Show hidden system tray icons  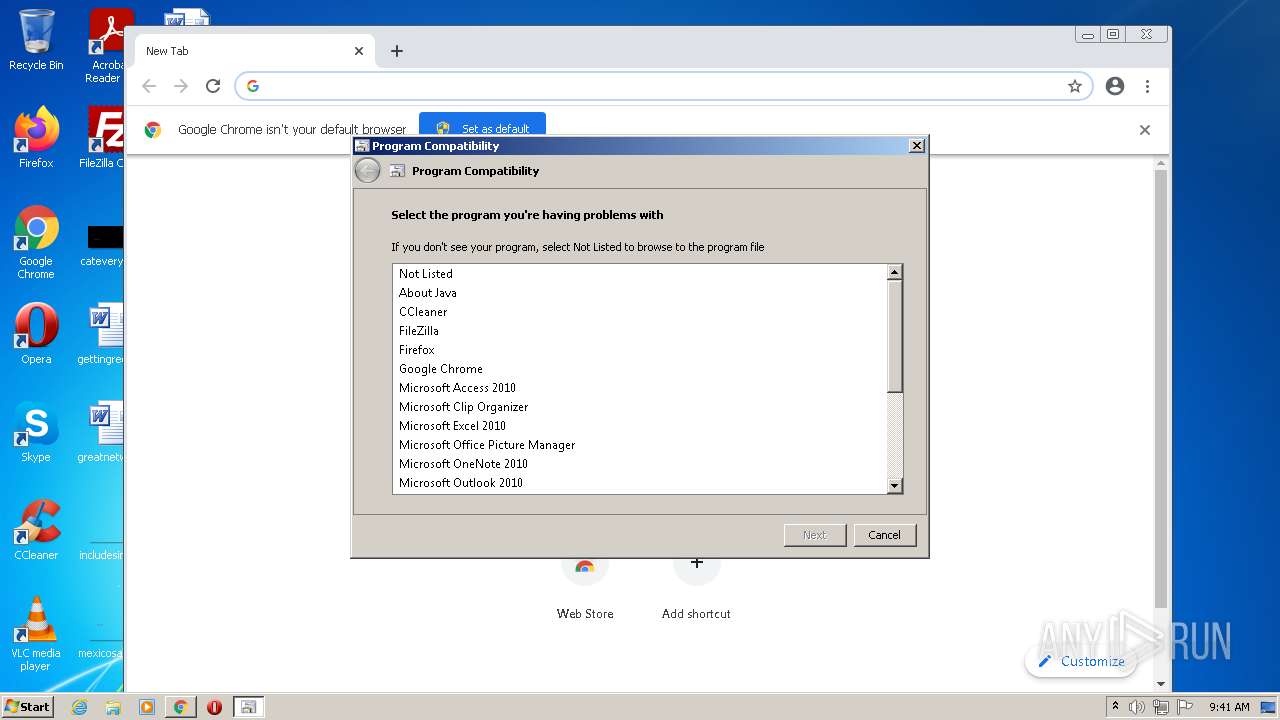pos(1115,707)
